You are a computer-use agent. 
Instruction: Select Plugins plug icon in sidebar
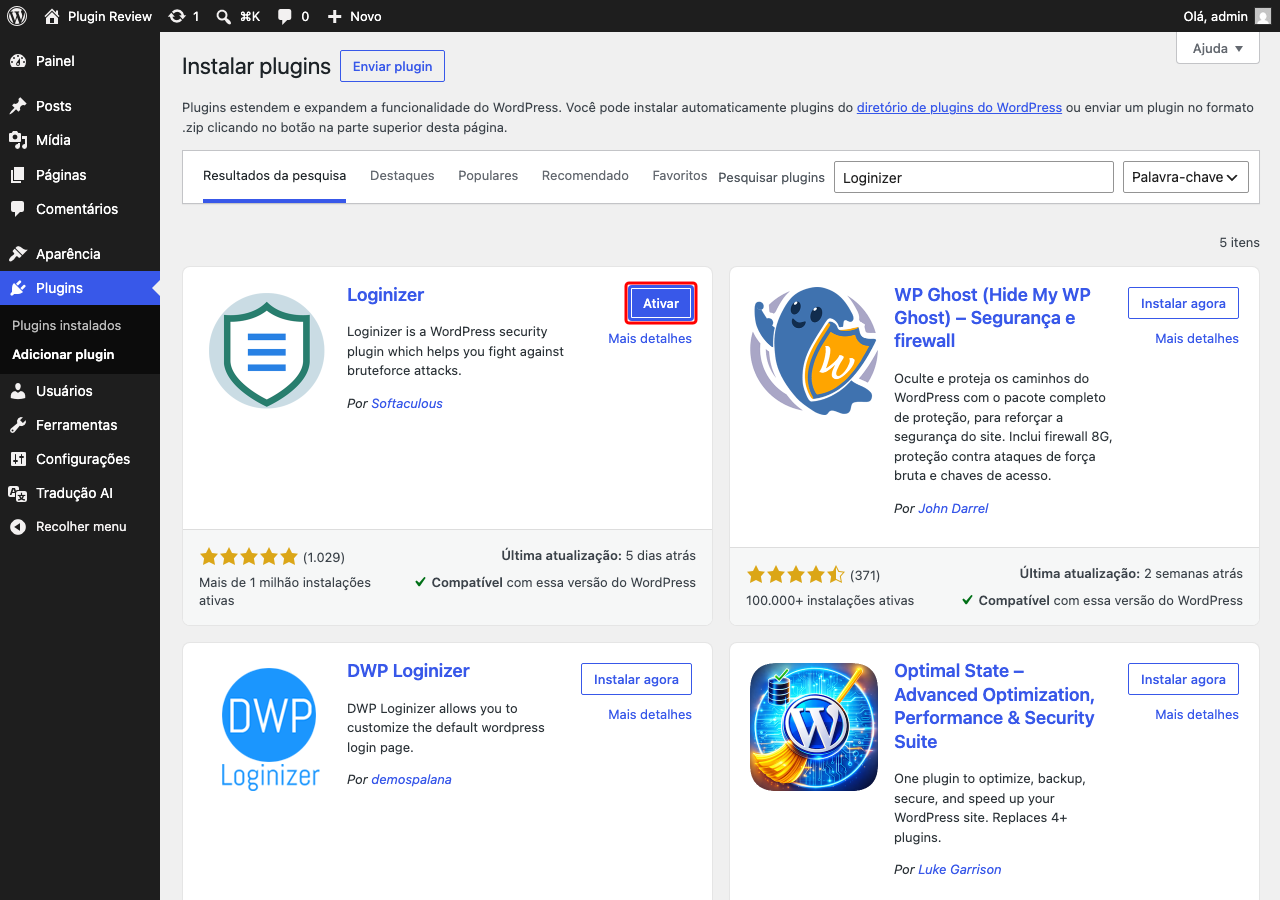click(18, 288)
